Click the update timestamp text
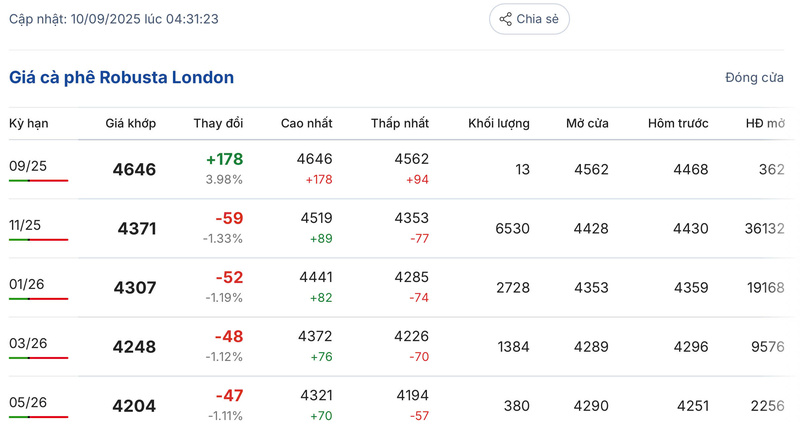This screenshot has height=426, width=800. coord(114,19)
